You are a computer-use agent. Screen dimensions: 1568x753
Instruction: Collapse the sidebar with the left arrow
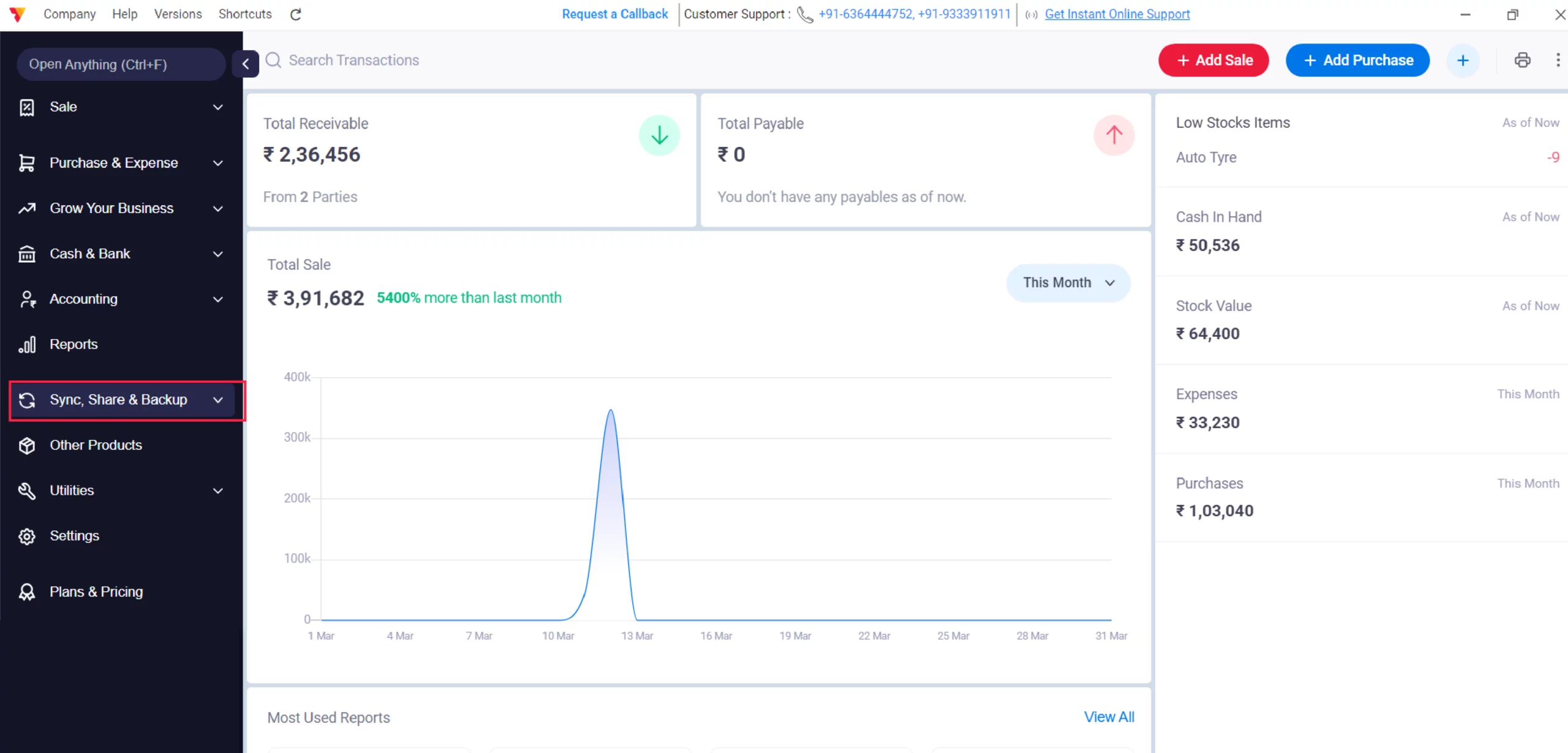246,64
